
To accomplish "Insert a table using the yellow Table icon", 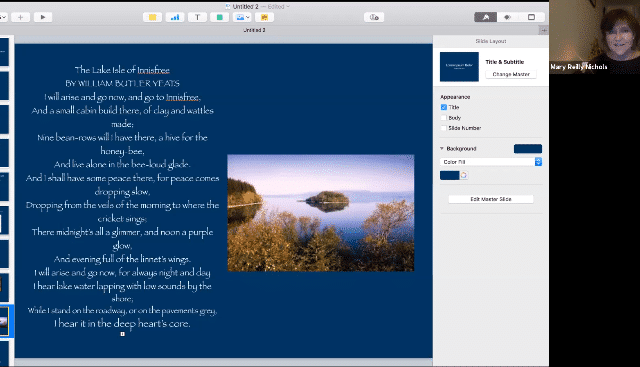I will pyautogui.click(x=152, y=17).
